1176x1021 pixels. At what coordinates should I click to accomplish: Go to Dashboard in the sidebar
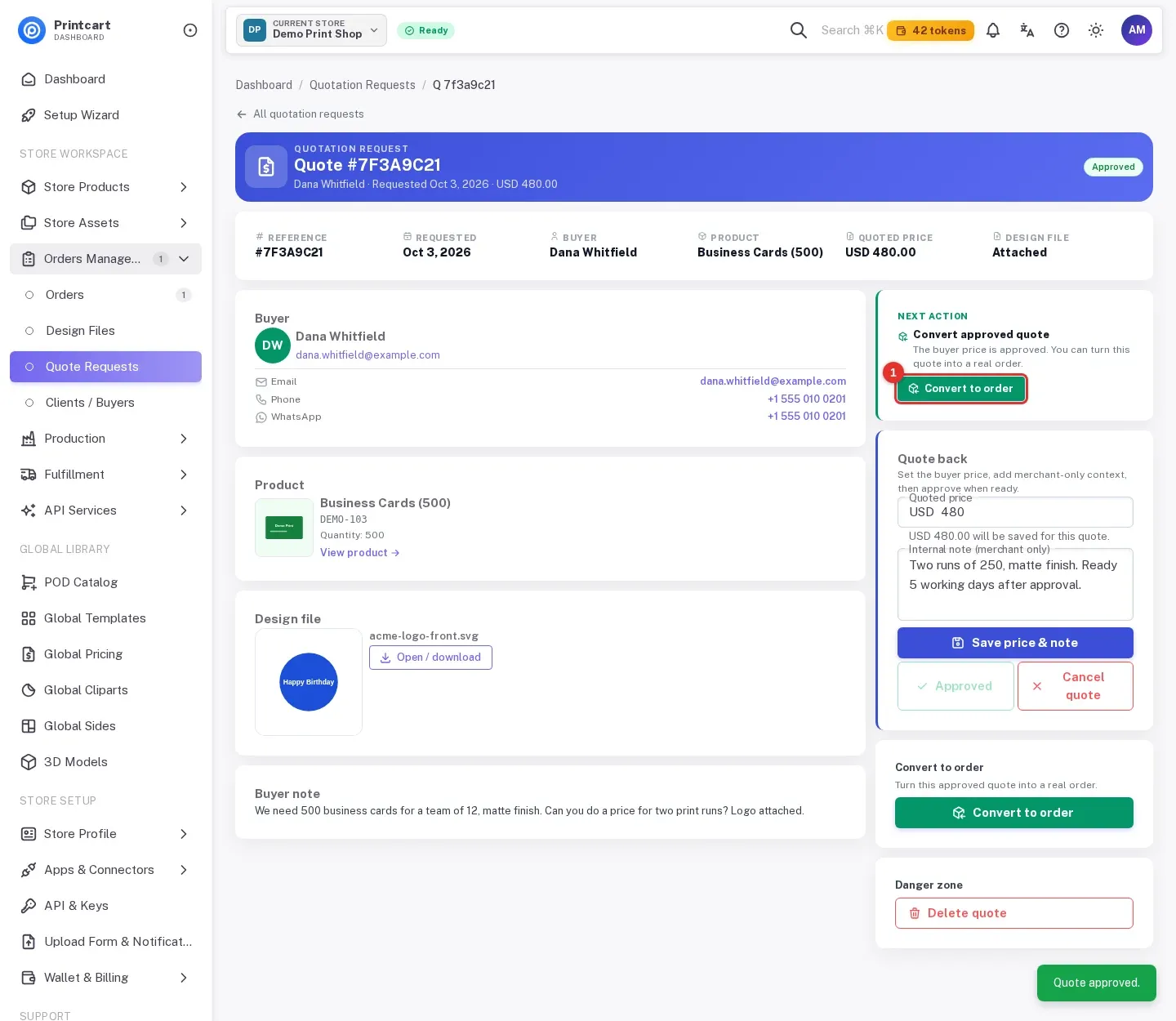(106, 79)
